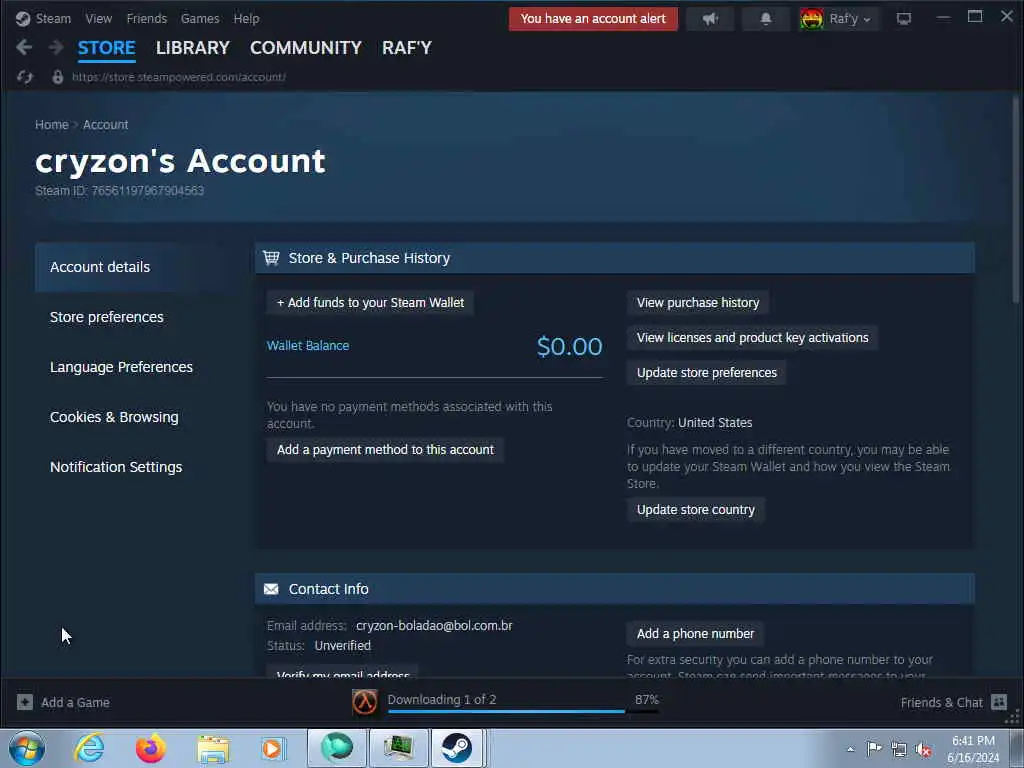The height and width of the screenshot is (768, 1024).
Task: Open the Wallet Balance link
Action: coord(308,345)
